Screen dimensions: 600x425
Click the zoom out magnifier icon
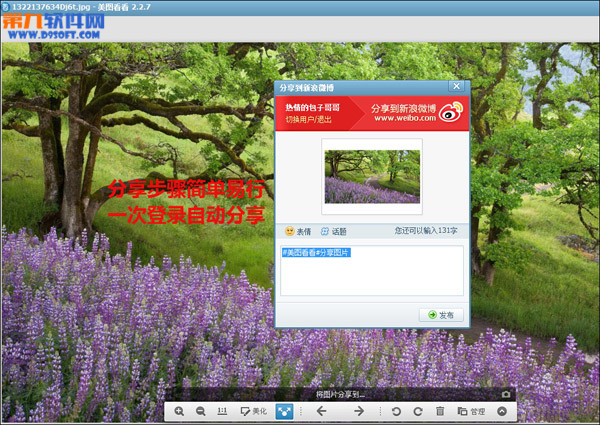point(200,411)
